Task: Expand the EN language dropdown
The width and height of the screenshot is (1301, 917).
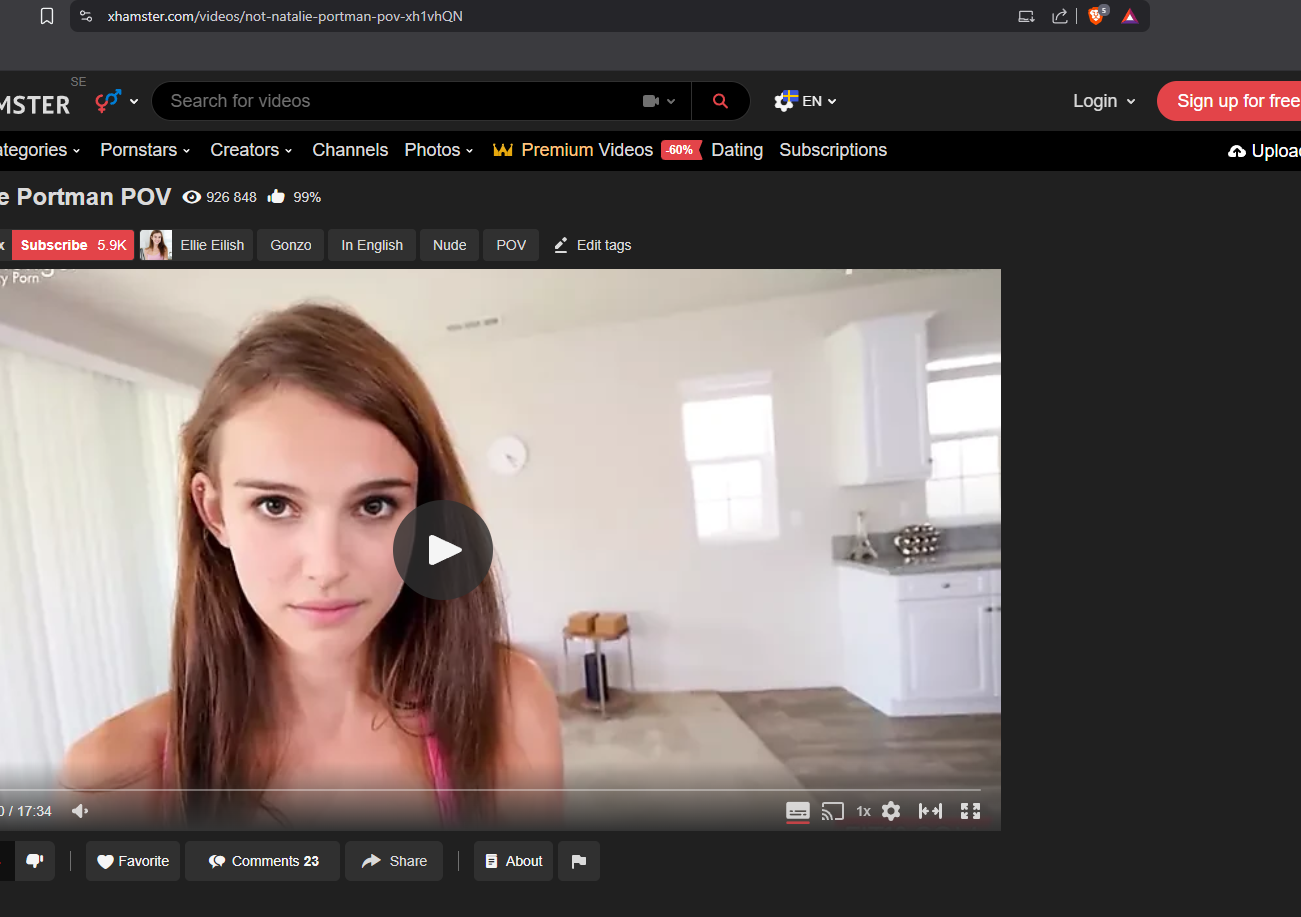Action: coord(806,101)
